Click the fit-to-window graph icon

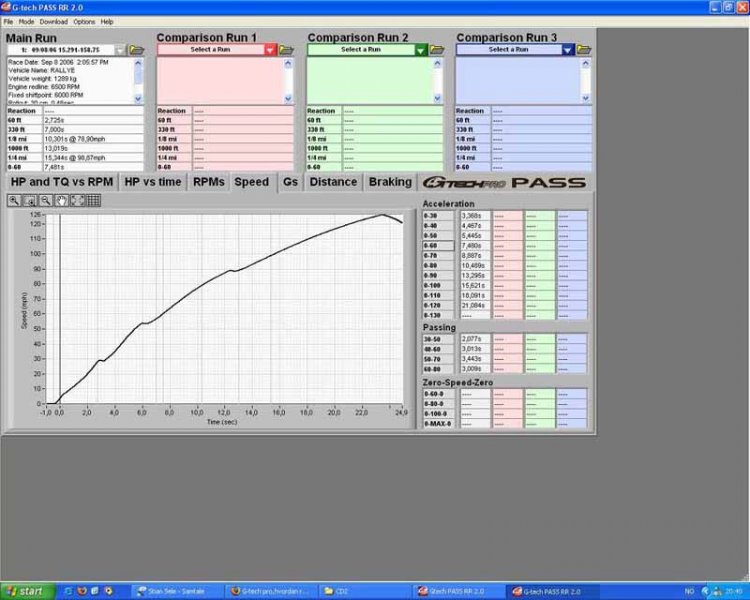point(77,201)
